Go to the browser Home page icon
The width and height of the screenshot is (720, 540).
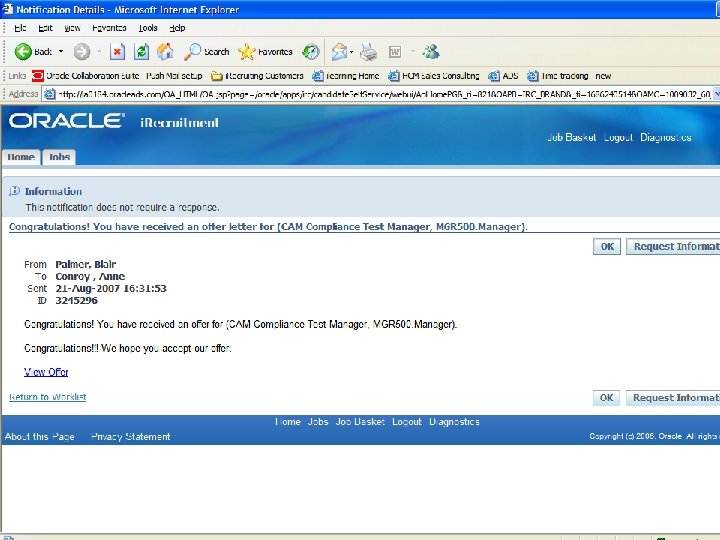[x=165, y=51]
